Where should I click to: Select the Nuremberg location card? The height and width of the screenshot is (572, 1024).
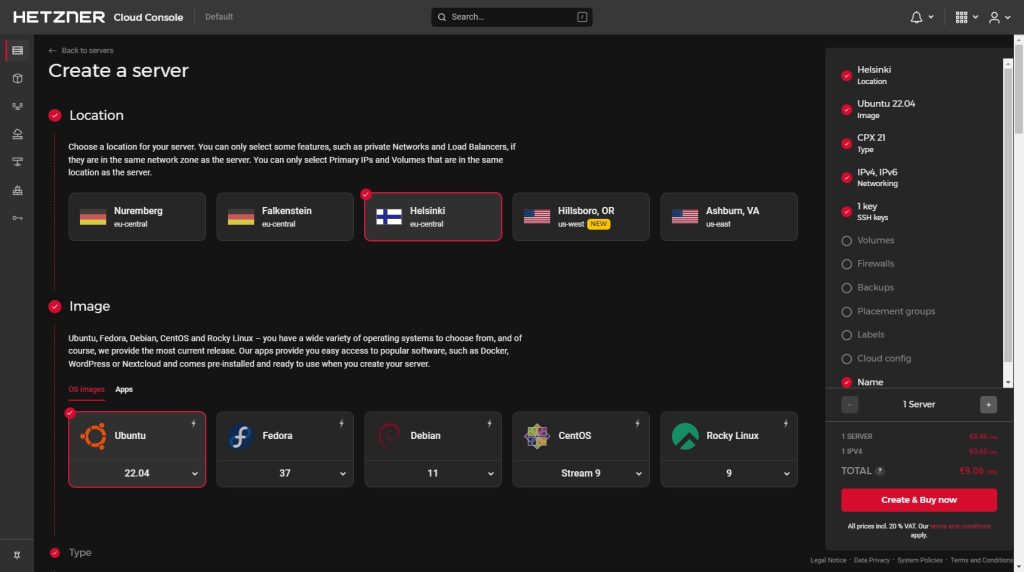click(x=137, y=217)
